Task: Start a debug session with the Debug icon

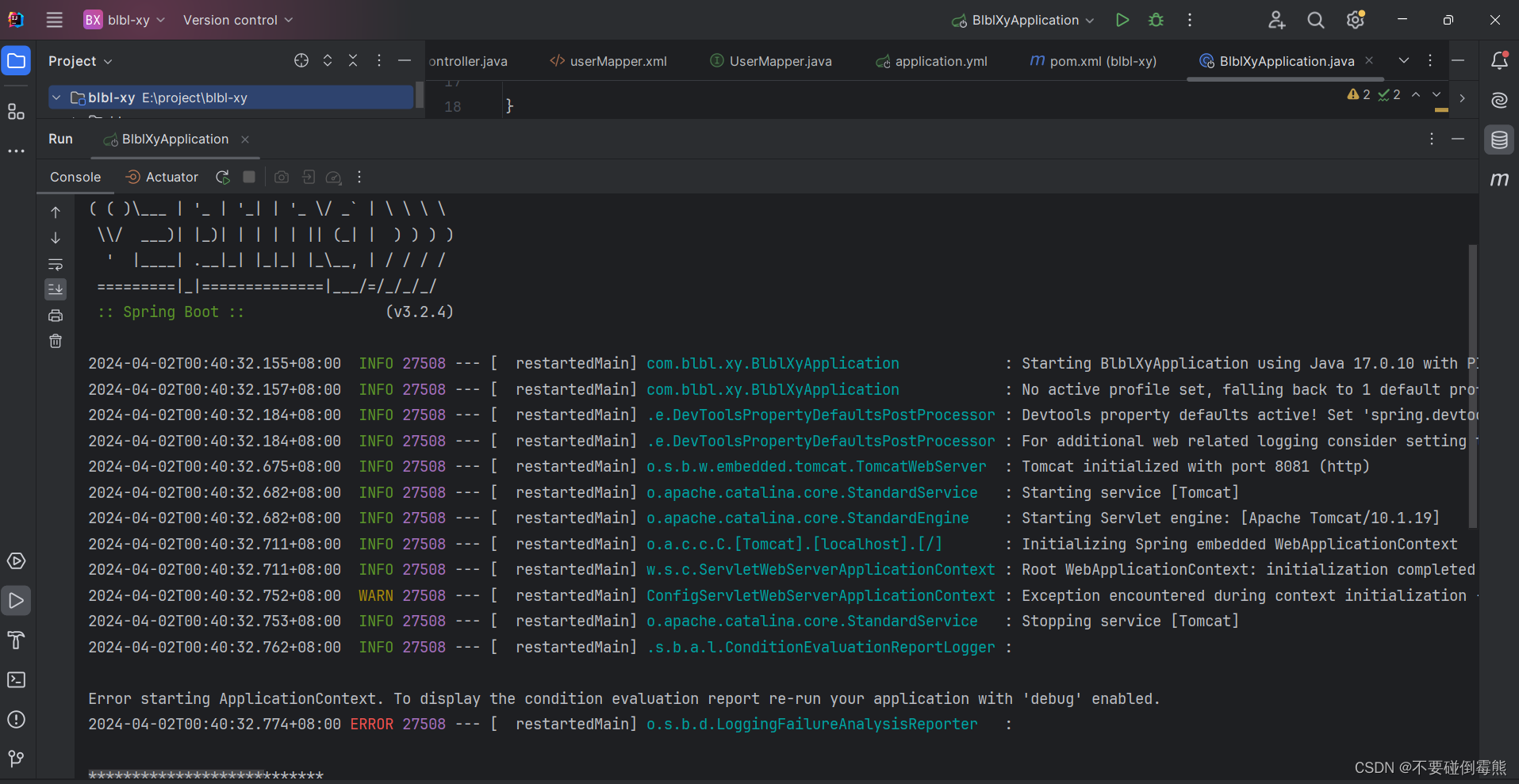Action: (1157, 20)
